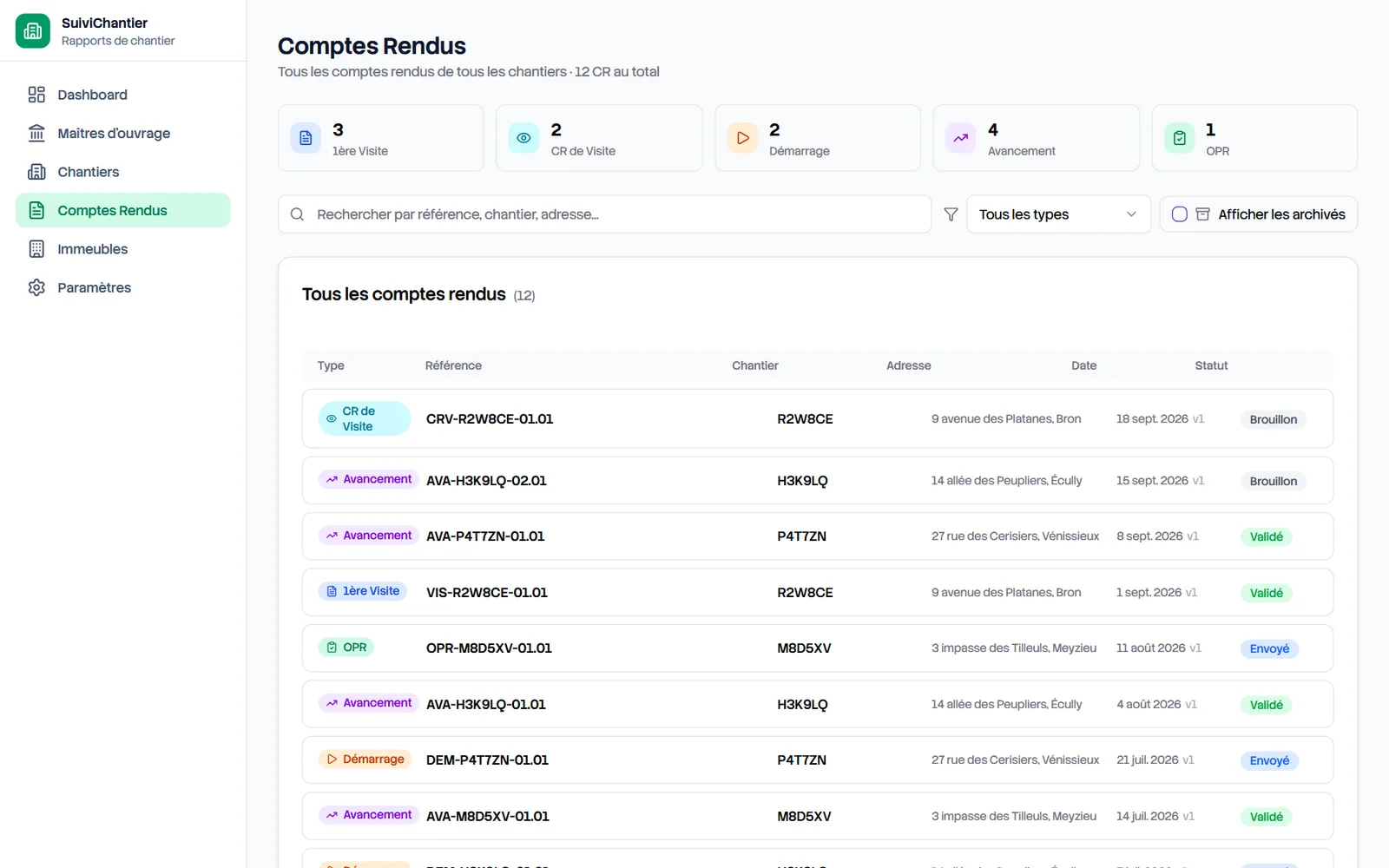
Task: Click the Paramètres gear icon
Action: [x=36, y=287]
